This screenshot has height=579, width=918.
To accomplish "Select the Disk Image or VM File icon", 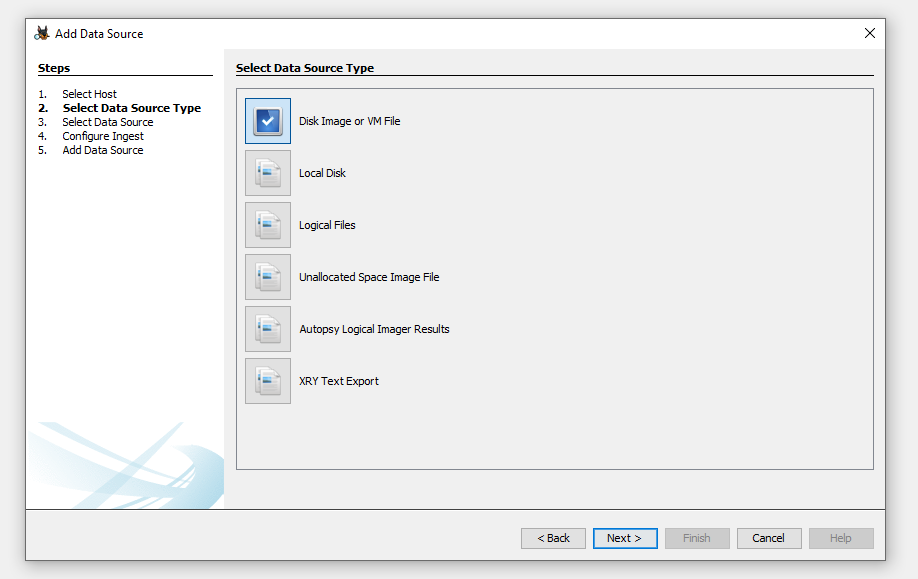I will tap(268, 121).
